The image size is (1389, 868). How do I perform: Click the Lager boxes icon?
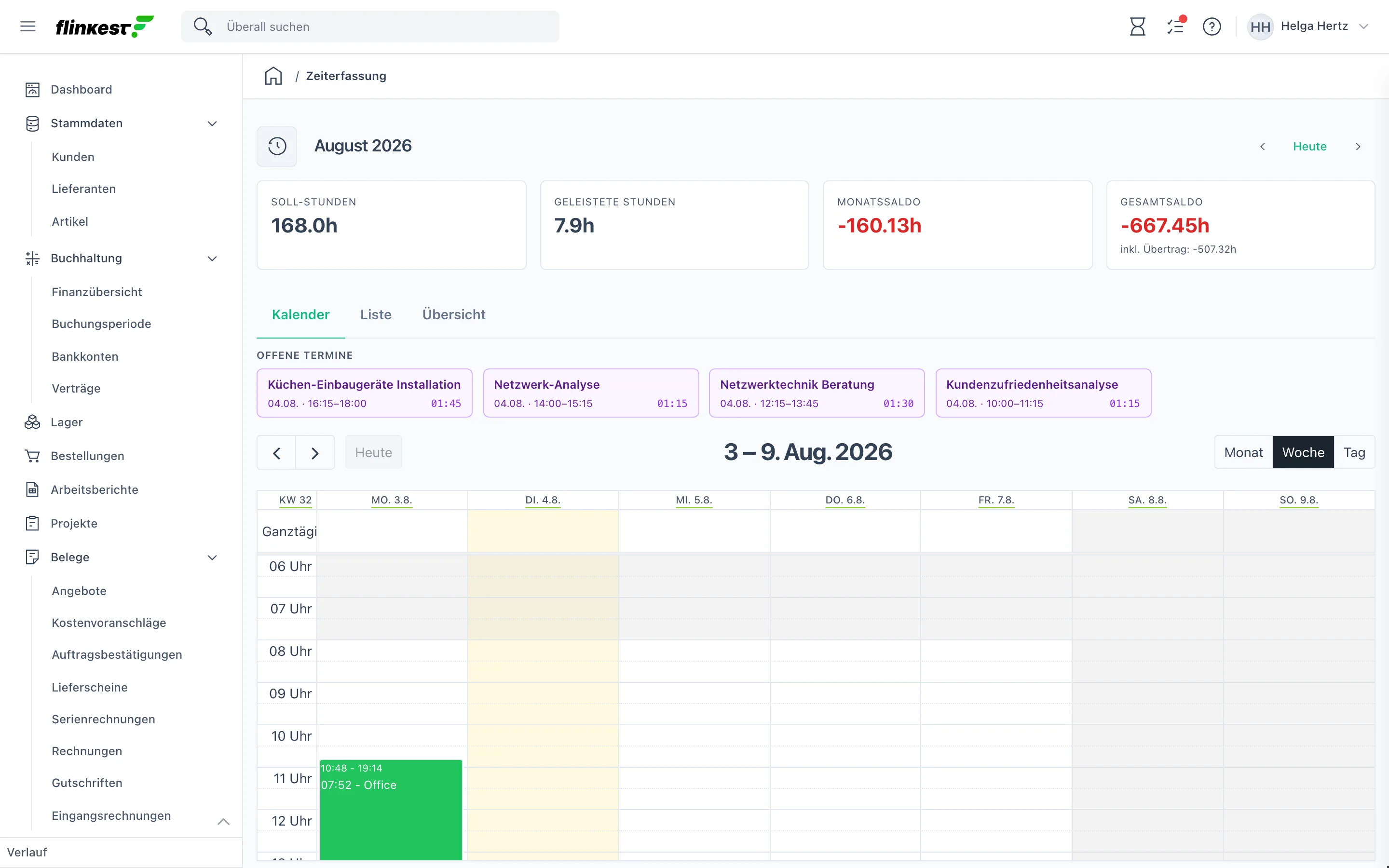(32, 422)
